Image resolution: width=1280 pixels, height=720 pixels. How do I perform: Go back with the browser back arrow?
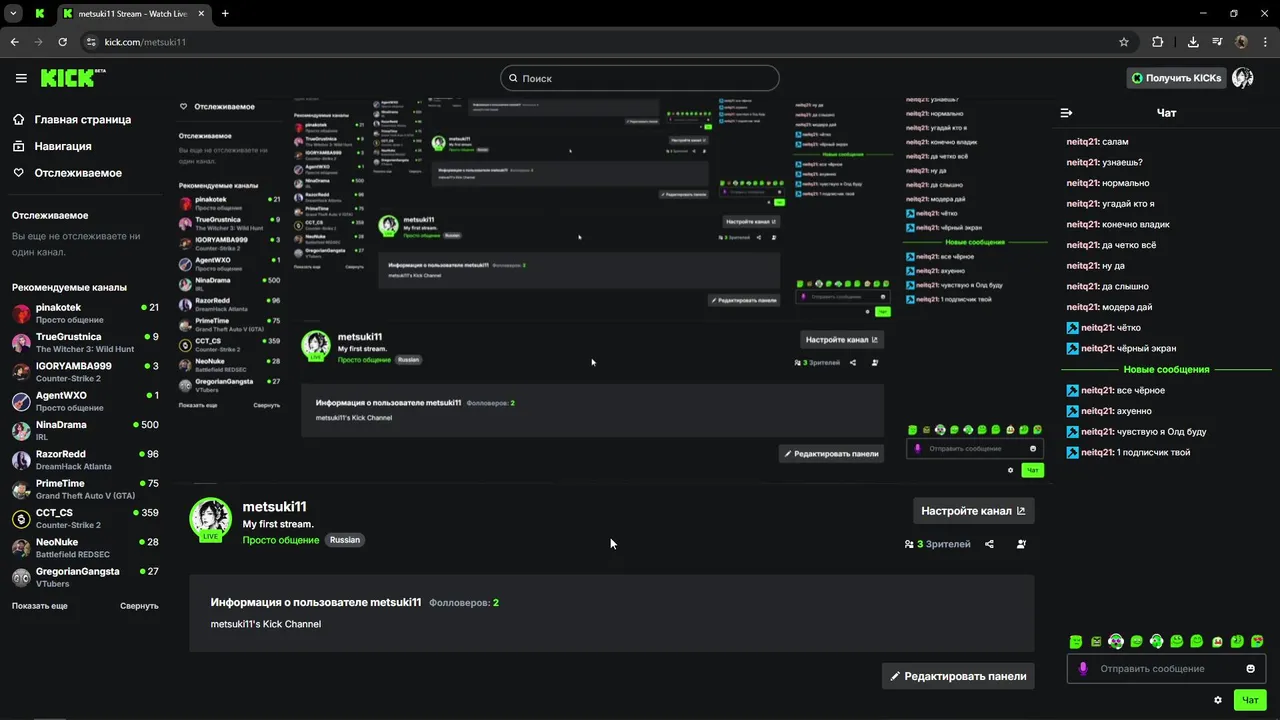(x=14, y=42)
